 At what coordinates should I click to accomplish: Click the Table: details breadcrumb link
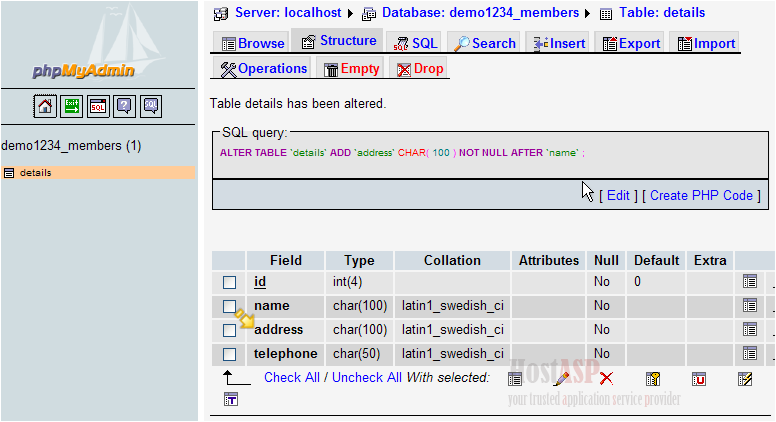pyautogui.click(x=662, y=13)
